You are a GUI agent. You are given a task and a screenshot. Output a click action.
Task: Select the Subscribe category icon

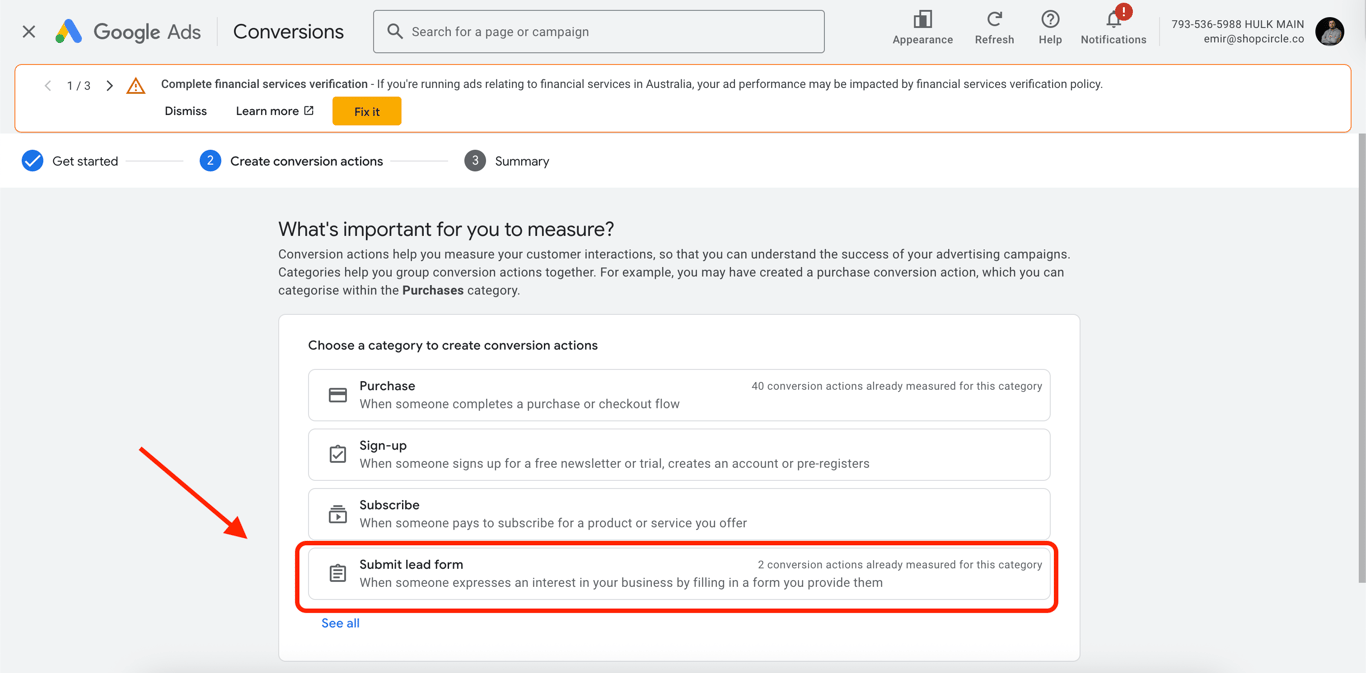(x=338, y=514)
